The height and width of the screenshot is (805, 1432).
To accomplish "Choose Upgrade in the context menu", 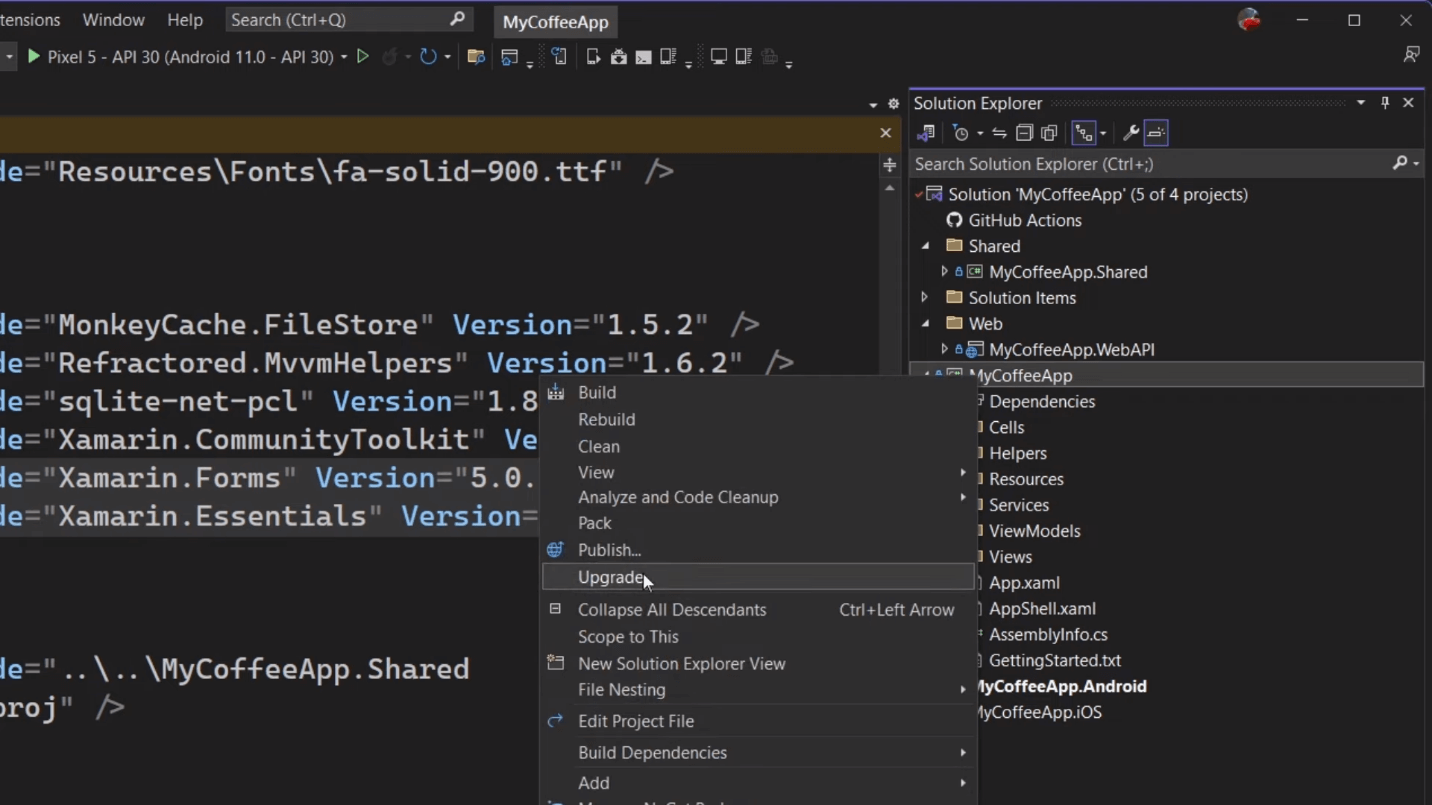I will click(x=758, y=577).
